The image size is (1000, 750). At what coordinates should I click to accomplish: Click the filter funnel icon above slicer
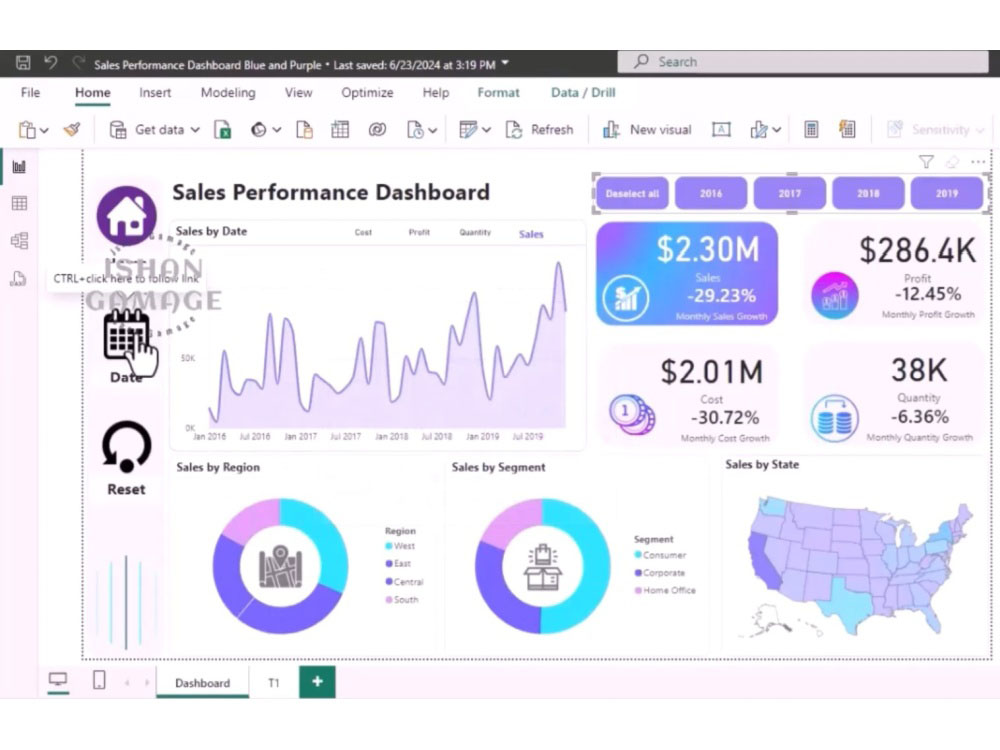point(926,162)
